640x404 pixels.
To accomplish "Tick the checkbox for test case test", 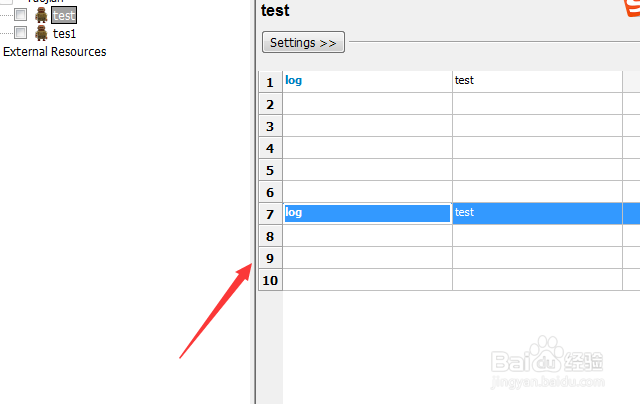I will [x=20, y=15].
